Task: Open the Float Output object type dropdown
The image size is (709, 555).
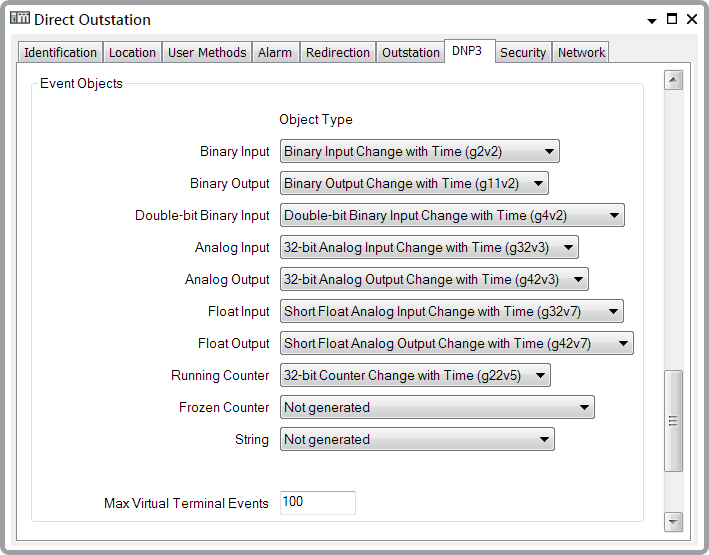Action: click(457, 344)
